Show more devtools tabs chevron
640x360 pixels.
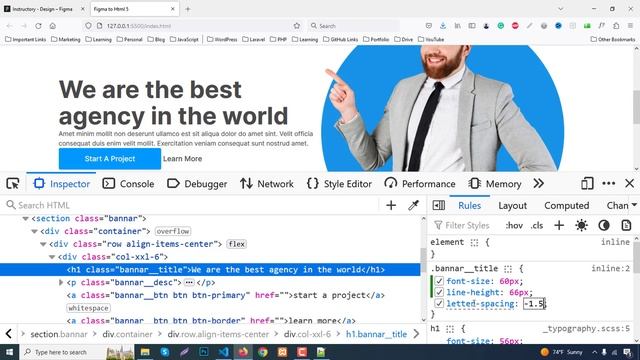pos(538,184)
